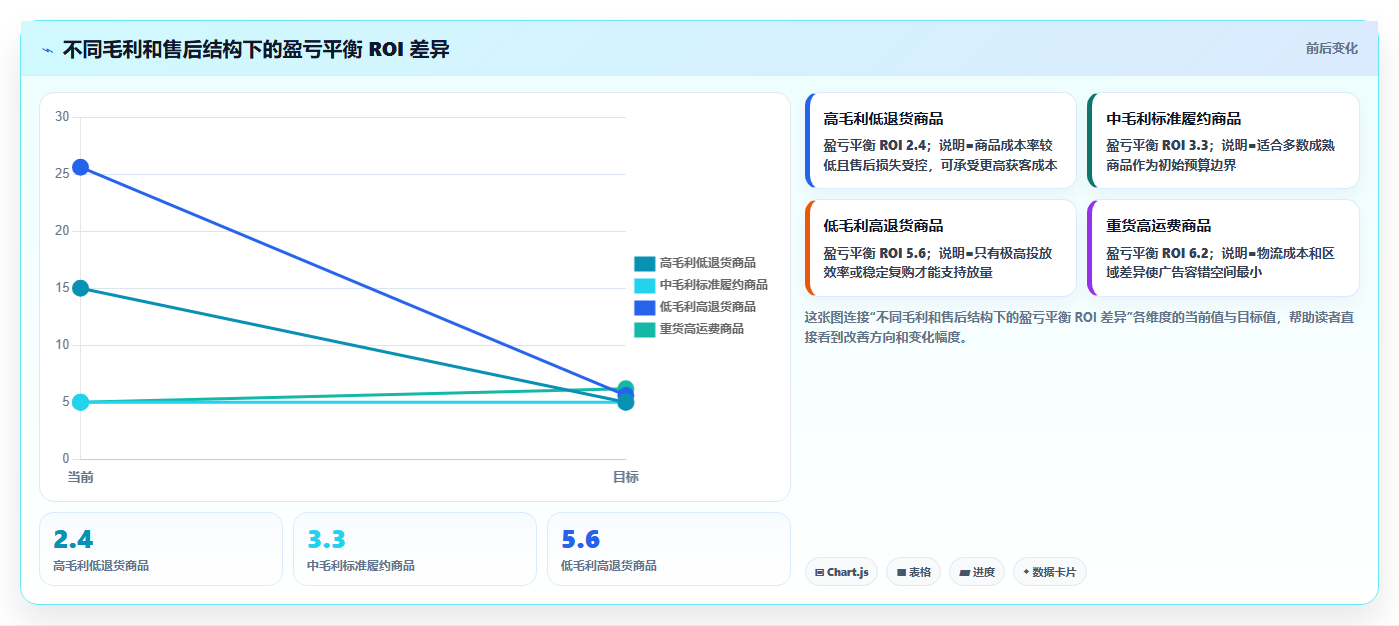Toggle the 高毛利低退货商品 legend swatch

coord(644,263)
